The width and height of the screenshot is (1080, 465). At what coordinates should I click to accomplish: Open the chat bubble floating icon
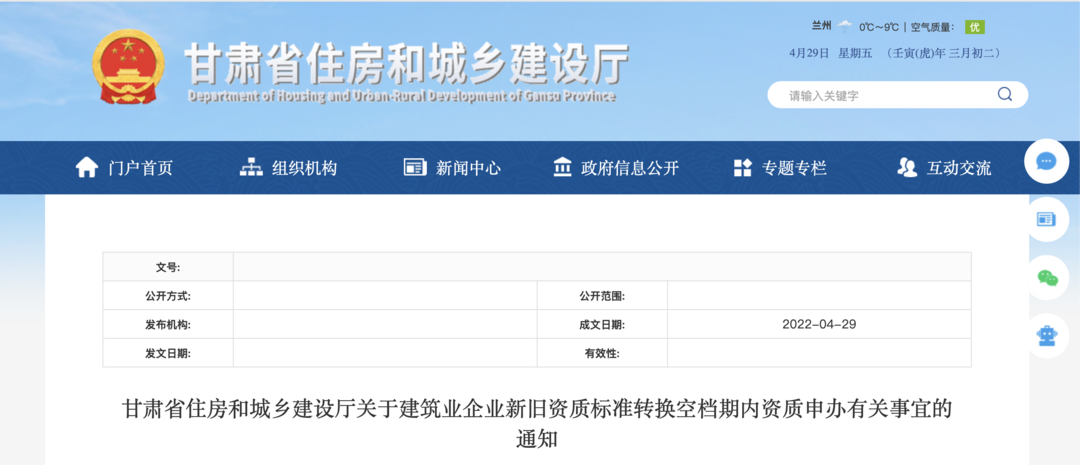click(1046, 162)
